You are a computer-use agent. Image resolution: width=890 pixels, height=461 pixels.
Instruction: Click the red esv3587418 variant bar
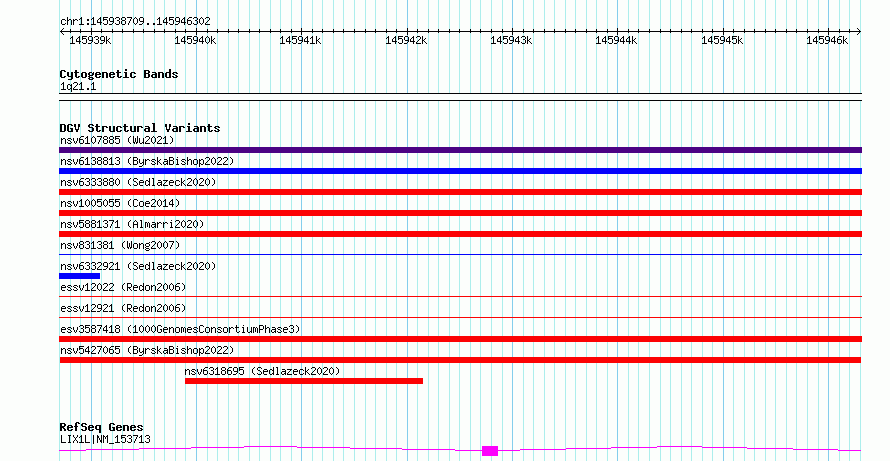click(460, 339)
